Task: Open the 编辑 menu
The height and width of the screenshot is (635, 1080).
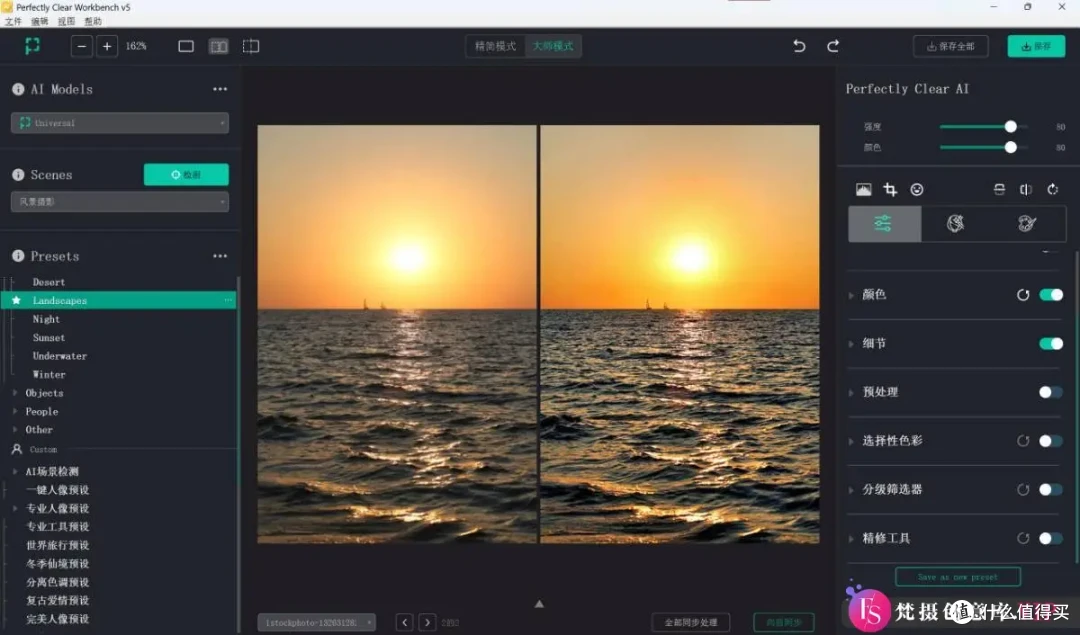Action: [x=39, y=21]
